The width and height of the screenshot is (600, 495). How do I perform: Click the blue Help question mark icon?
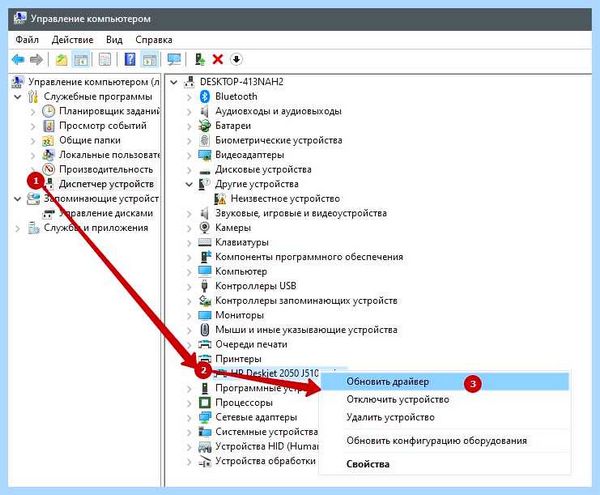(x=130, y=59)
